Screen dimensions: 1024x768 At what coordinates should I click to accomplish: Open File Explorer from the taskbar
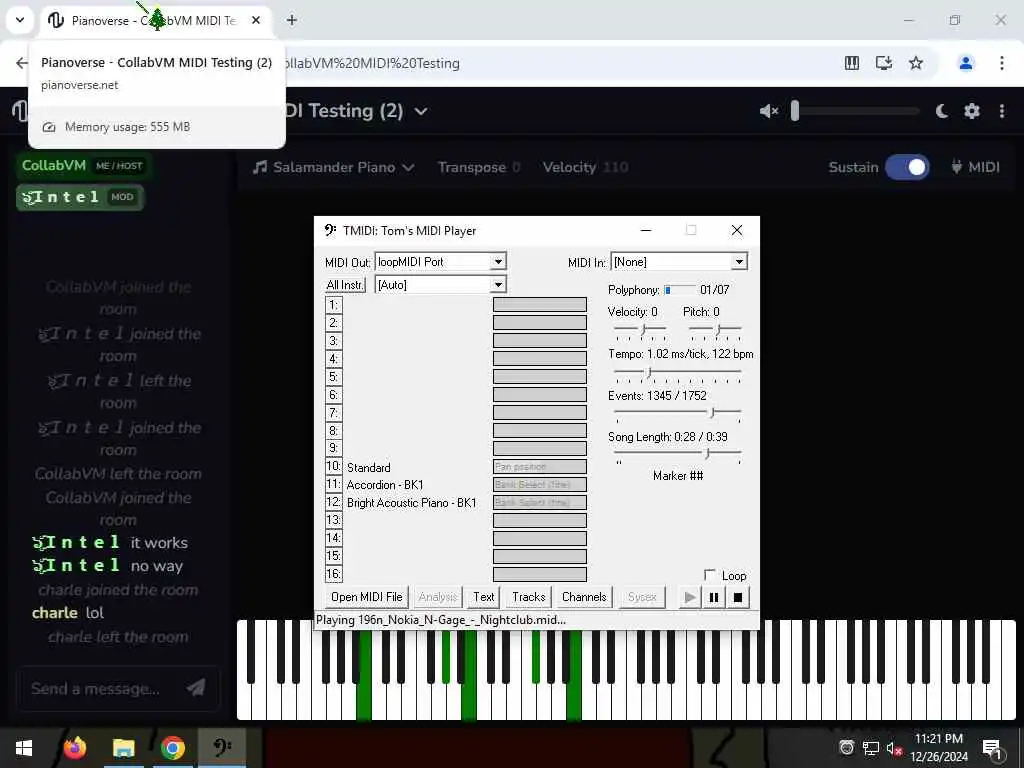coord(123,748)
